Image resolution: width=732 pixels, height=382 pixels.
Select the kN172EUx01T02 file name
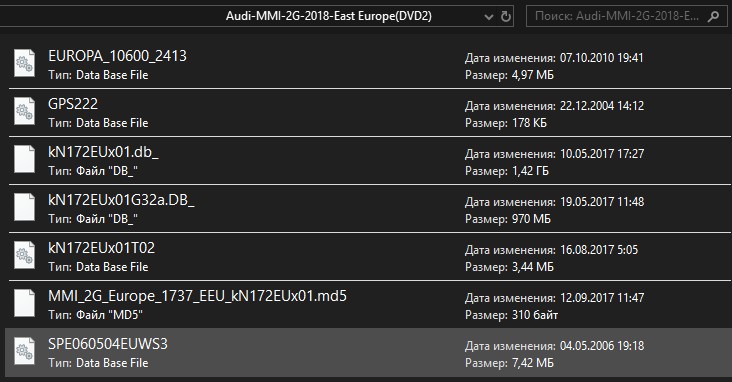coord(101,248)
